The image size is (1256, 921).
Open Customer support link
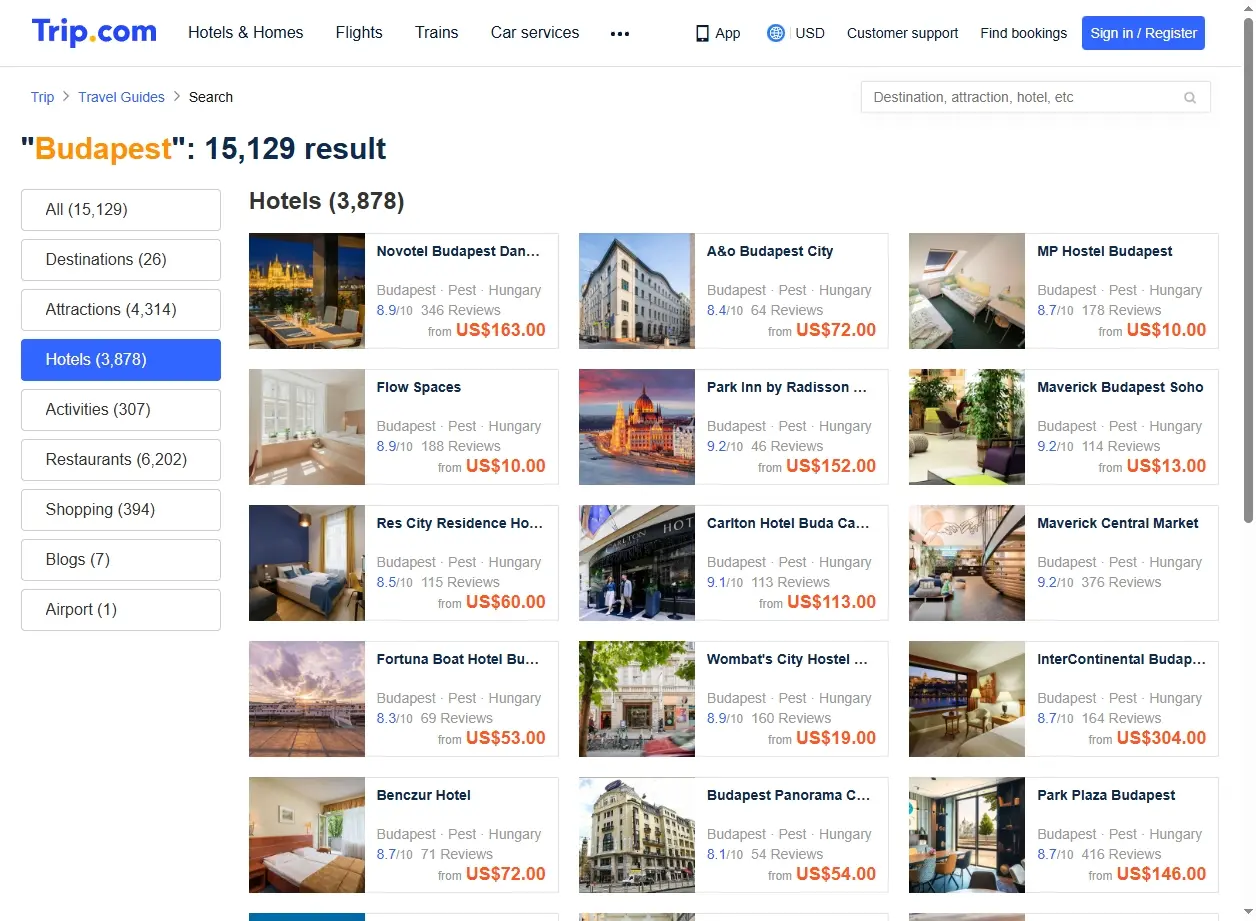902,33
